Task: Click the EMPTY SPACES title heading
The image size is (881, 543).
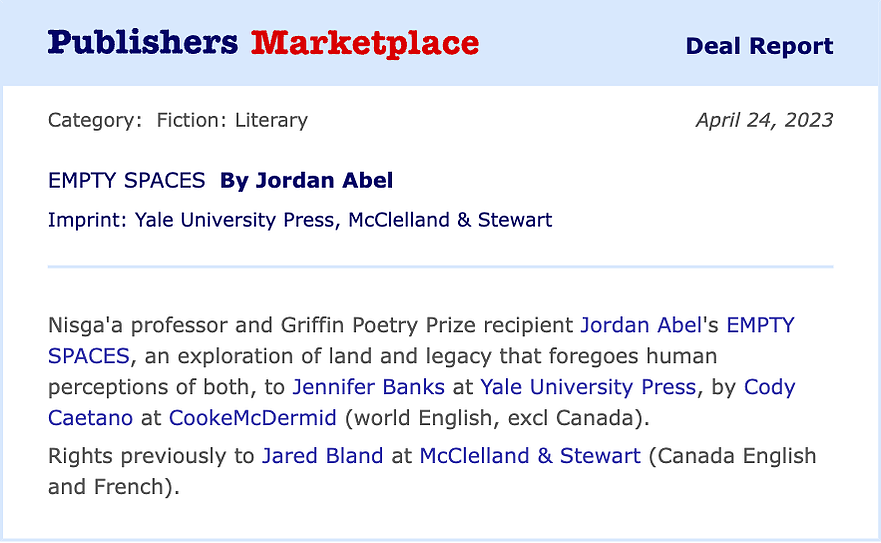Action: click(x=126, y=180)
